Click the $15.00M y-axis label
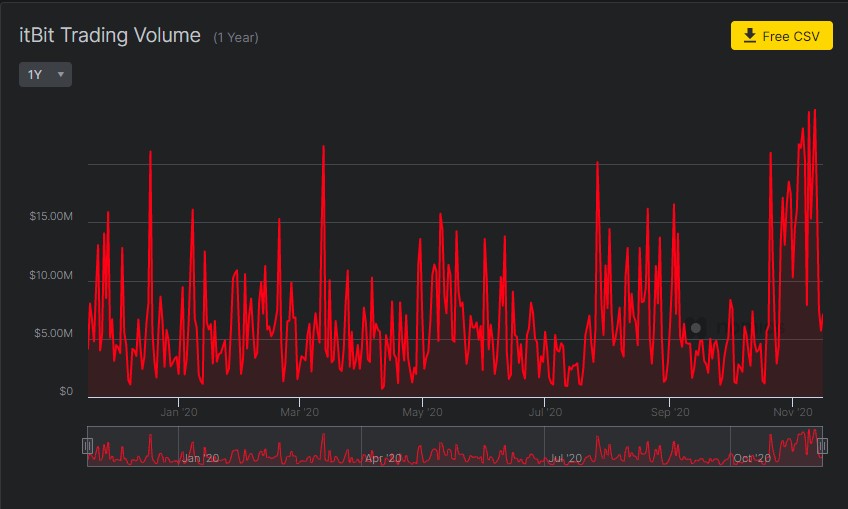848x509 pixels. pyautogui.click(x=51, y=216)
